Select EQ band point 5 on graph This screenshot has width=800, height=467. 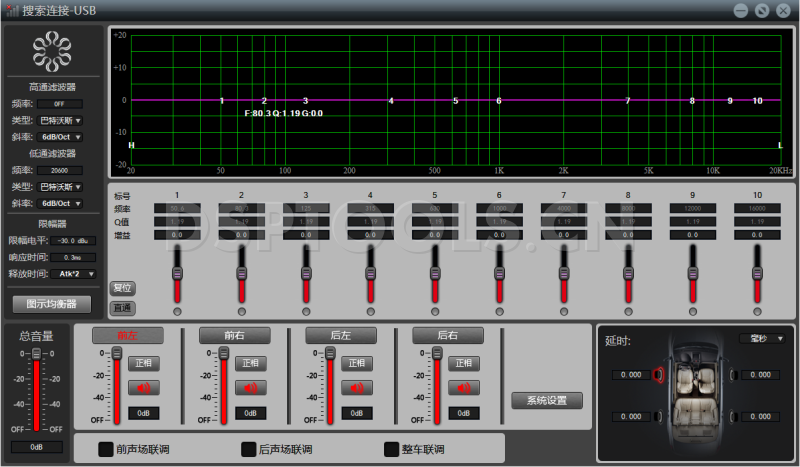point(455,101)
